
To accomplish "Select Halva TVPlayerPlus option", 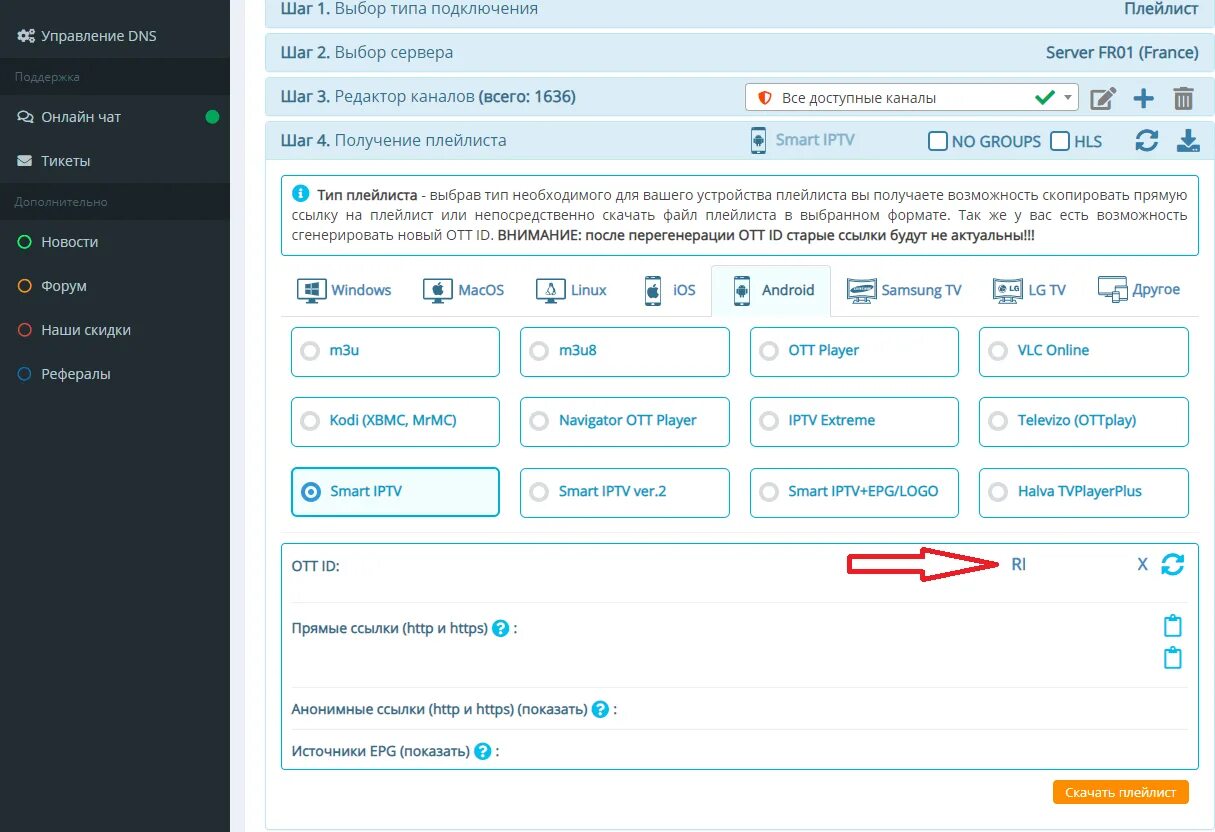I will point(1084,492).
